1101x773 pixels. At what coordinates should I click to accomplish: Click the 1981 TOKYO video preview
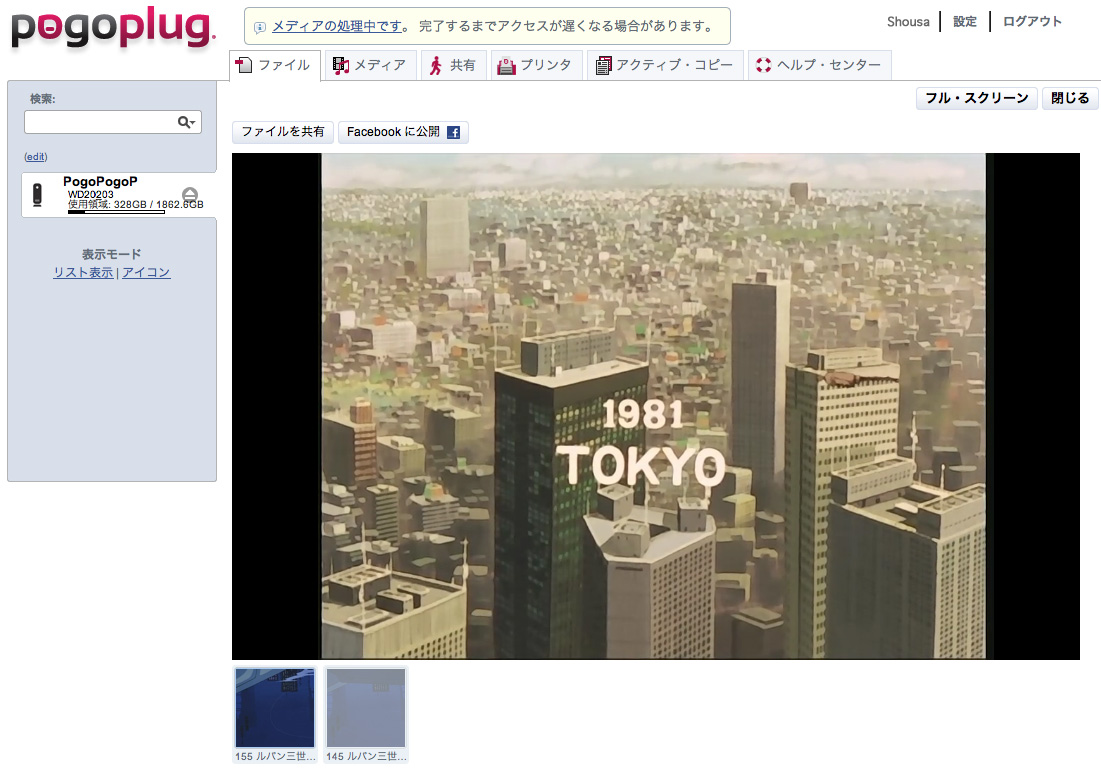pos(655,407)
